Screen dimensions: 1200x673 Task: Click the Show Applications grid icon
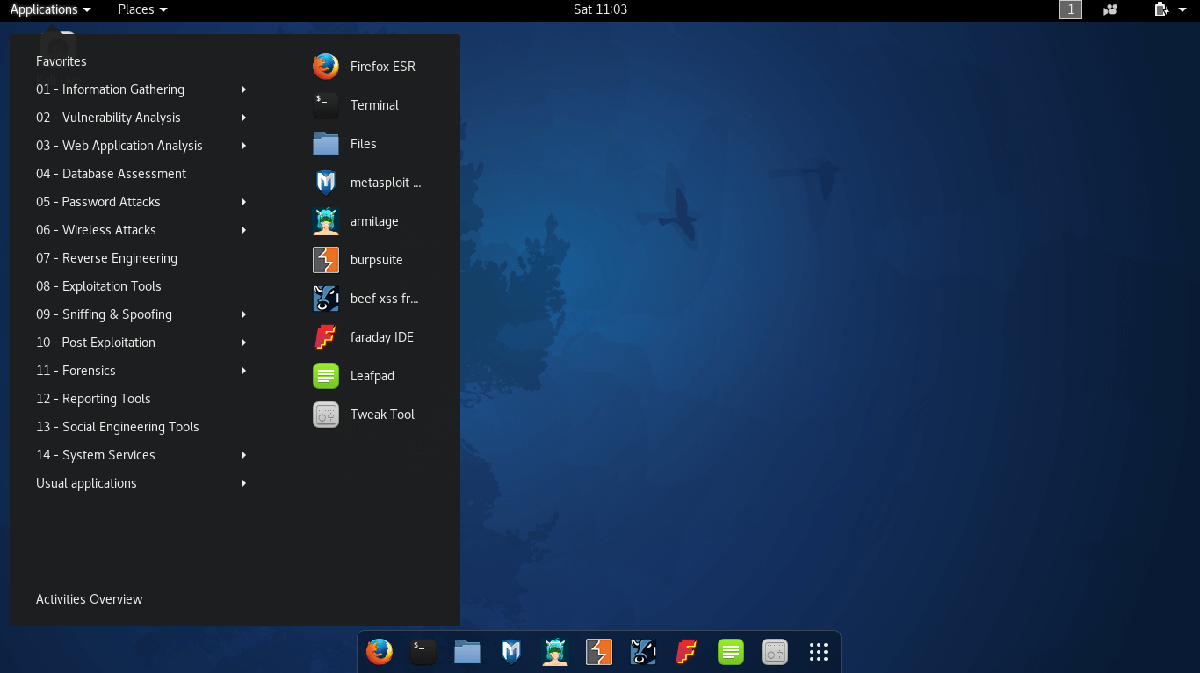click(819, 651)
